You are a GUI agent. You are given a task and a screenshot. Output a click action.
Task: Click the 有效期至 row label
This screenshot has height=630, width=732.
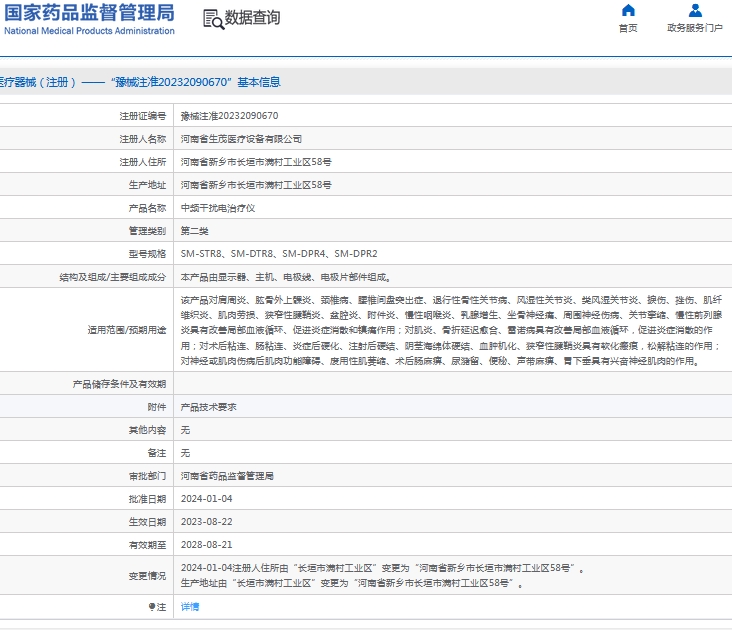point(147,545)
